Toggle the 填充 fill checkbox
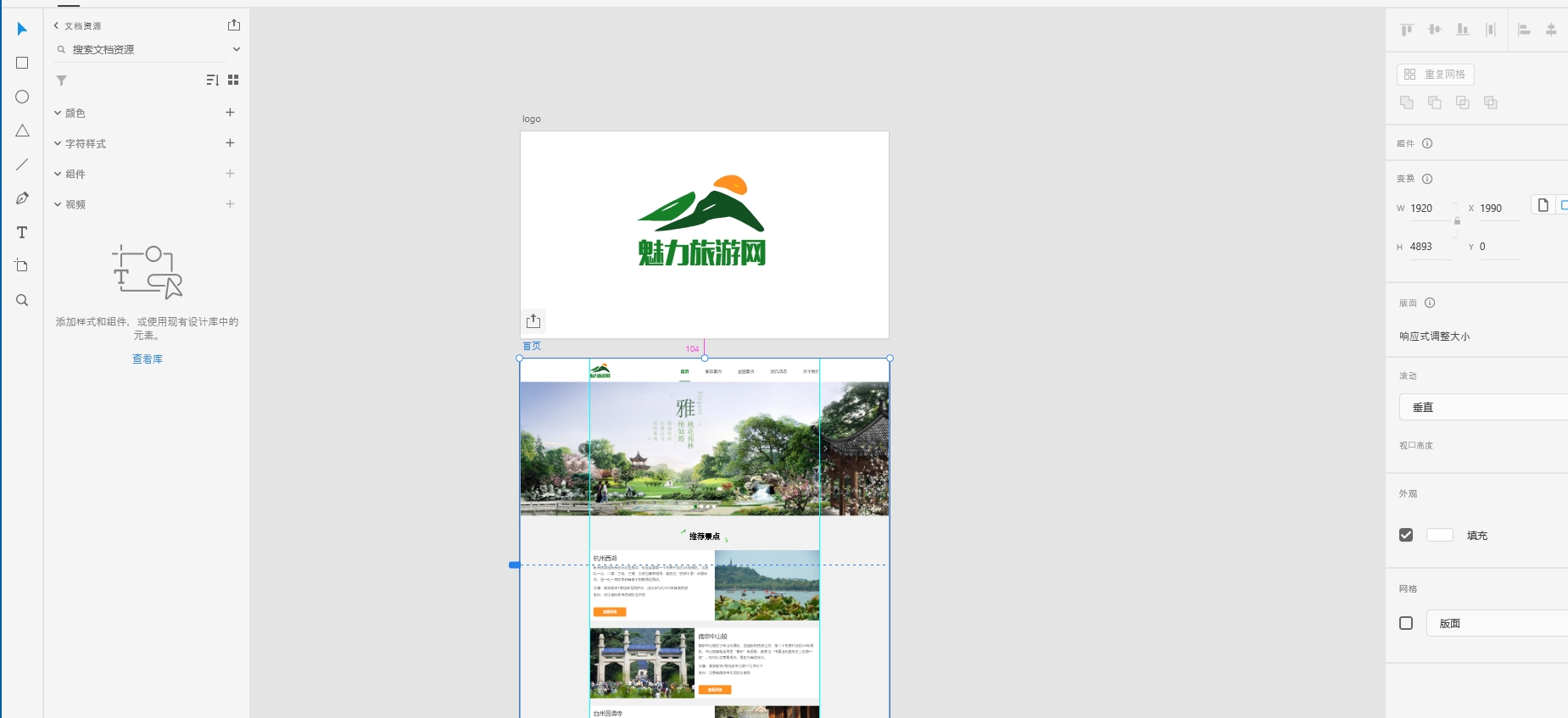The width and height of the screenshot is (1568, 718). point(1406,535)
